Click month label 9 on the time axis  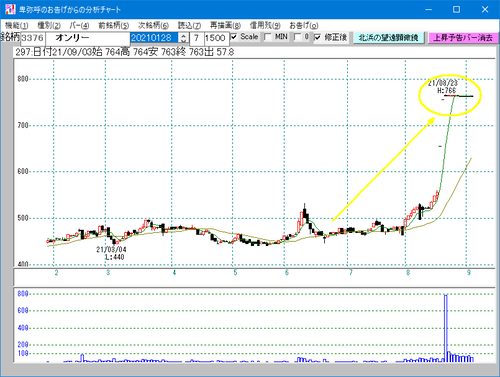click(469, 273)
